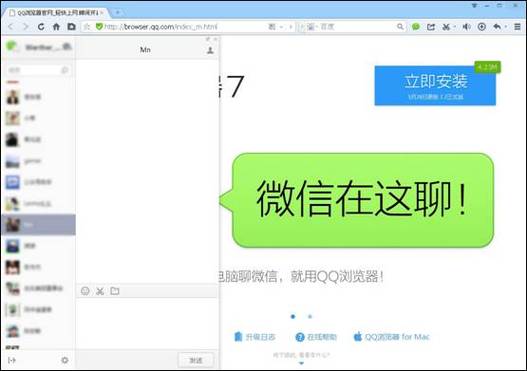Image resolution: width=527 pixels, height=371 pixels.
Task: Click the browser forward arrow
Action: pos(26,27)
